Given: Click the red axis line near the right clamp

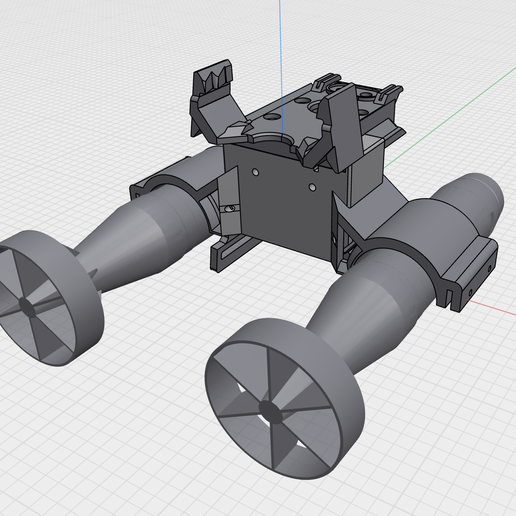Looking at the screenshot, I should tap(491, 307).
